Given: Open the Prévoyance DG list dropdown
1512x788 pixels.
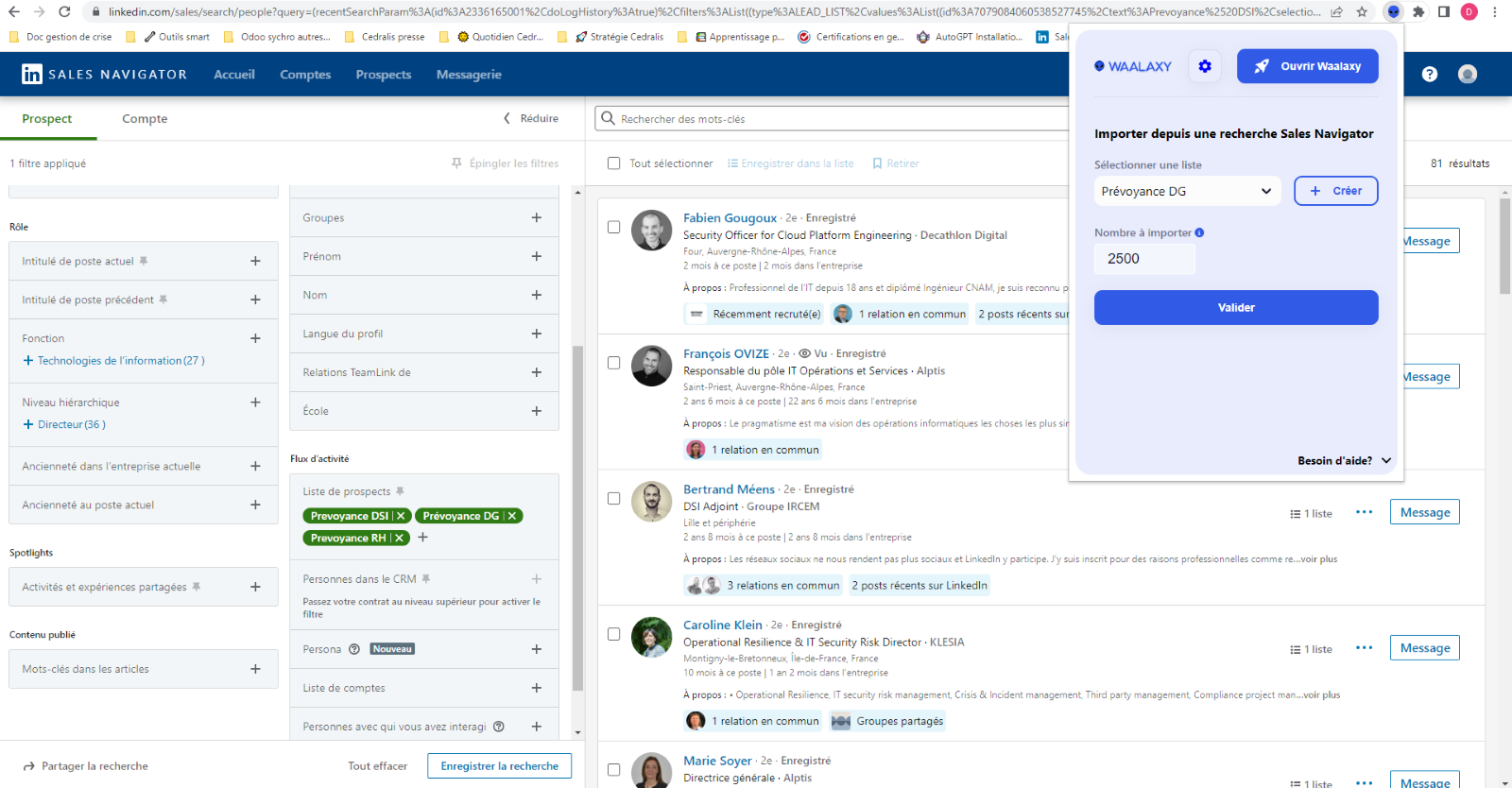Looking at the screenshot, I should click(x=1187, y=191).
